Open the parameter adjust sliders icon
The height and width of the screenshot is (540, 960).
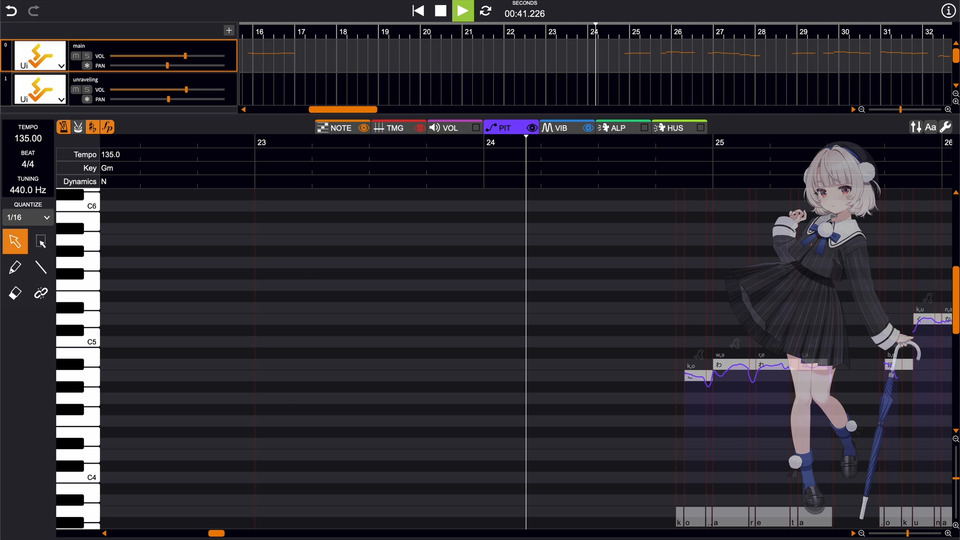click(916, 127)
